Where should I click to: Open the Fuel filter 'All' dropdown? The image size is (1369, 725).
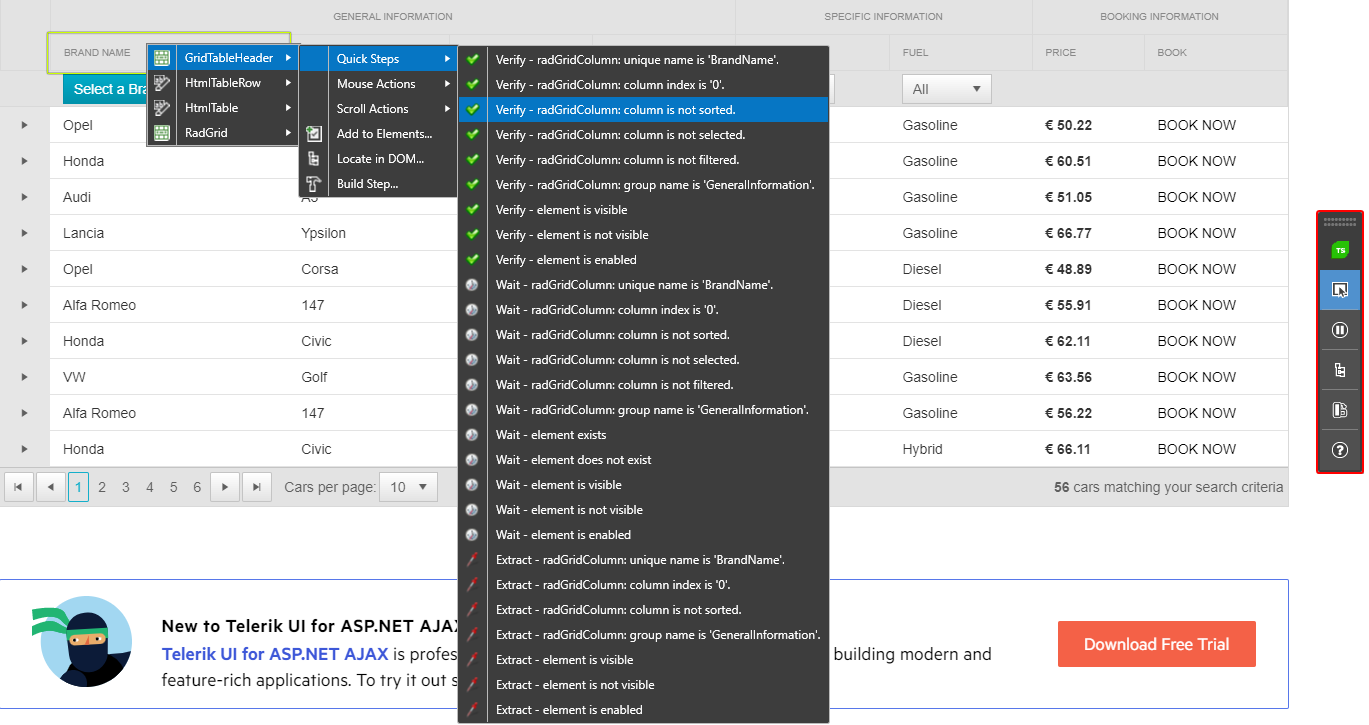click(946, 89)
